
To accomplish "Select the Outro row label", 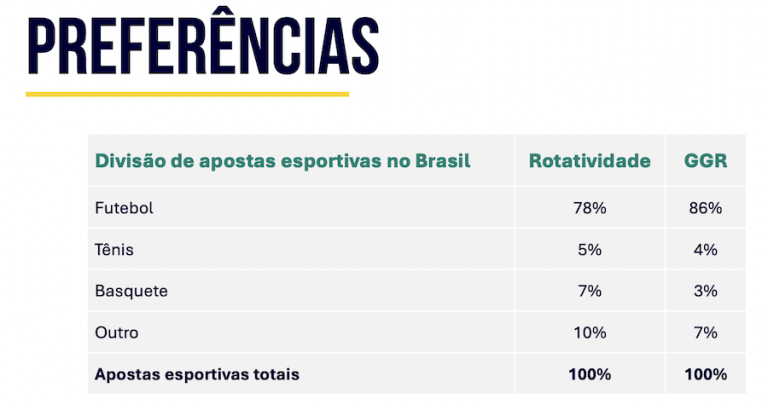I will 116,332.
